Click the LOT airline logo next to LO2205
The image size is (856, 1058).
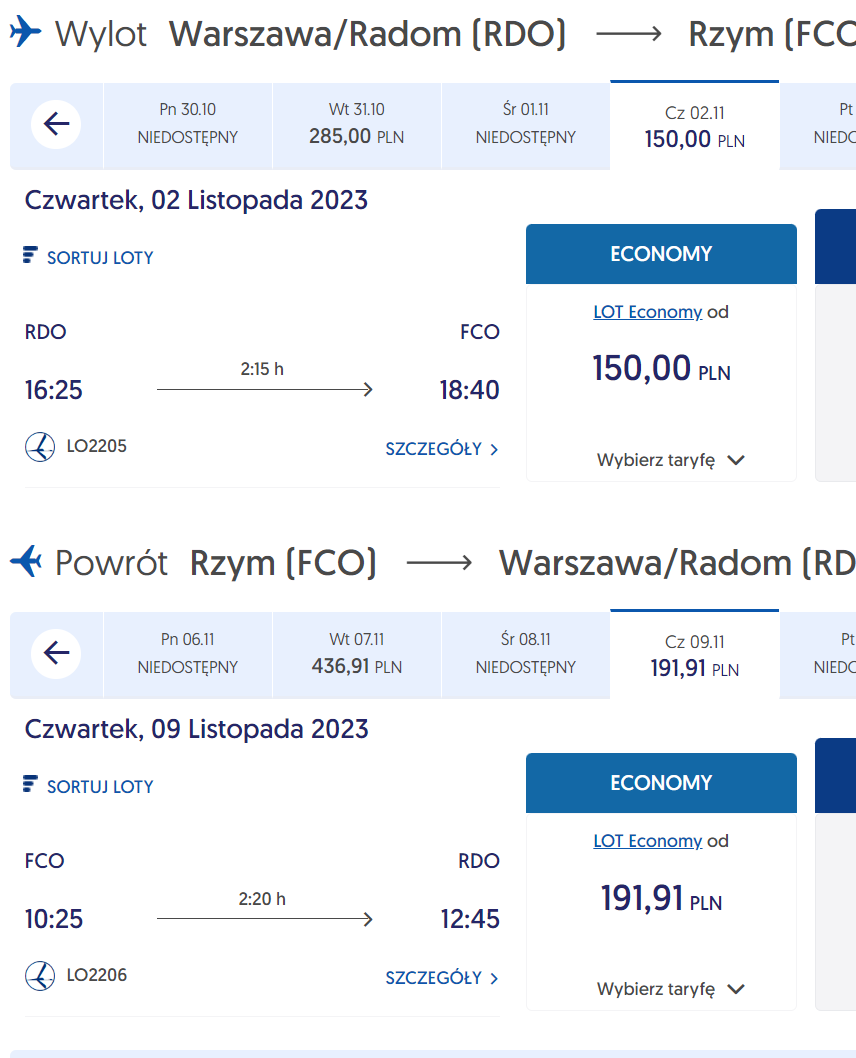coord(40,447)
